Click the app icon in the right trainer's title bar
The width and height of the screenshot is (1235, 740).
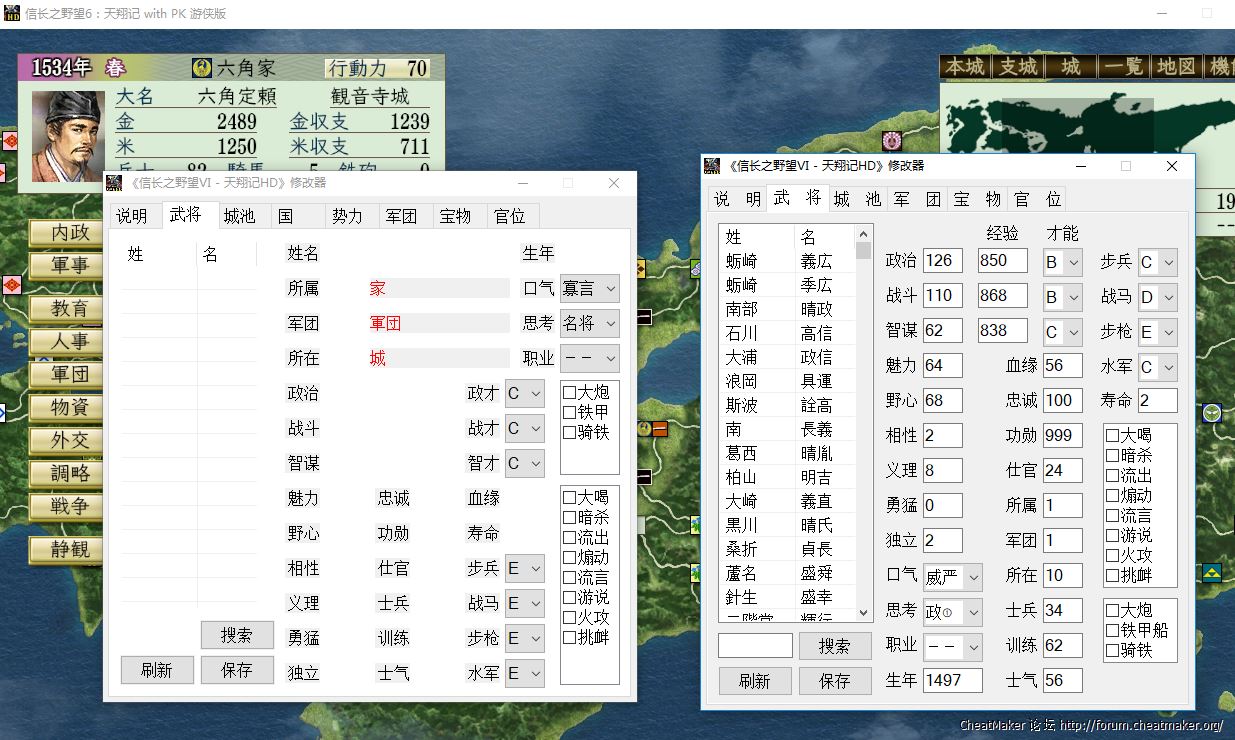pos(712,166)
